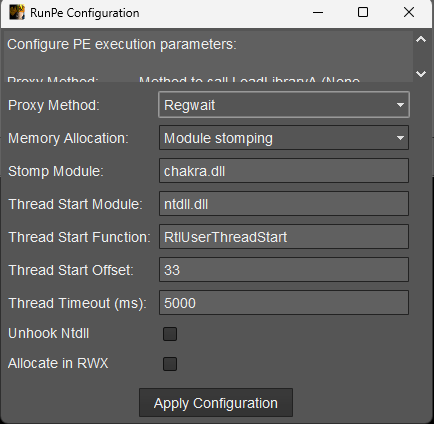The width and height of the screenshot is (434, 424).
Task: Maximize the RunPe Configuration window
Action: click(363, 13)
